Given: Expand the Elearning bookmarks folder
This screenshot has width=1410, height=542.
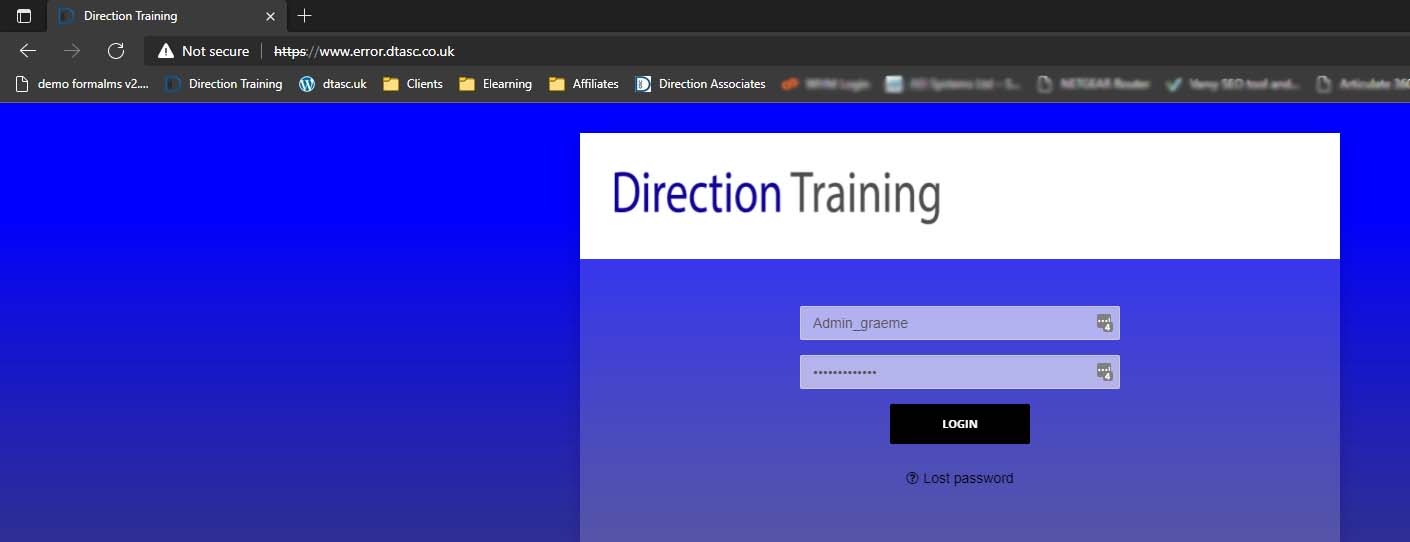Looking at the screenshot, I should click(x=495, y=84).
